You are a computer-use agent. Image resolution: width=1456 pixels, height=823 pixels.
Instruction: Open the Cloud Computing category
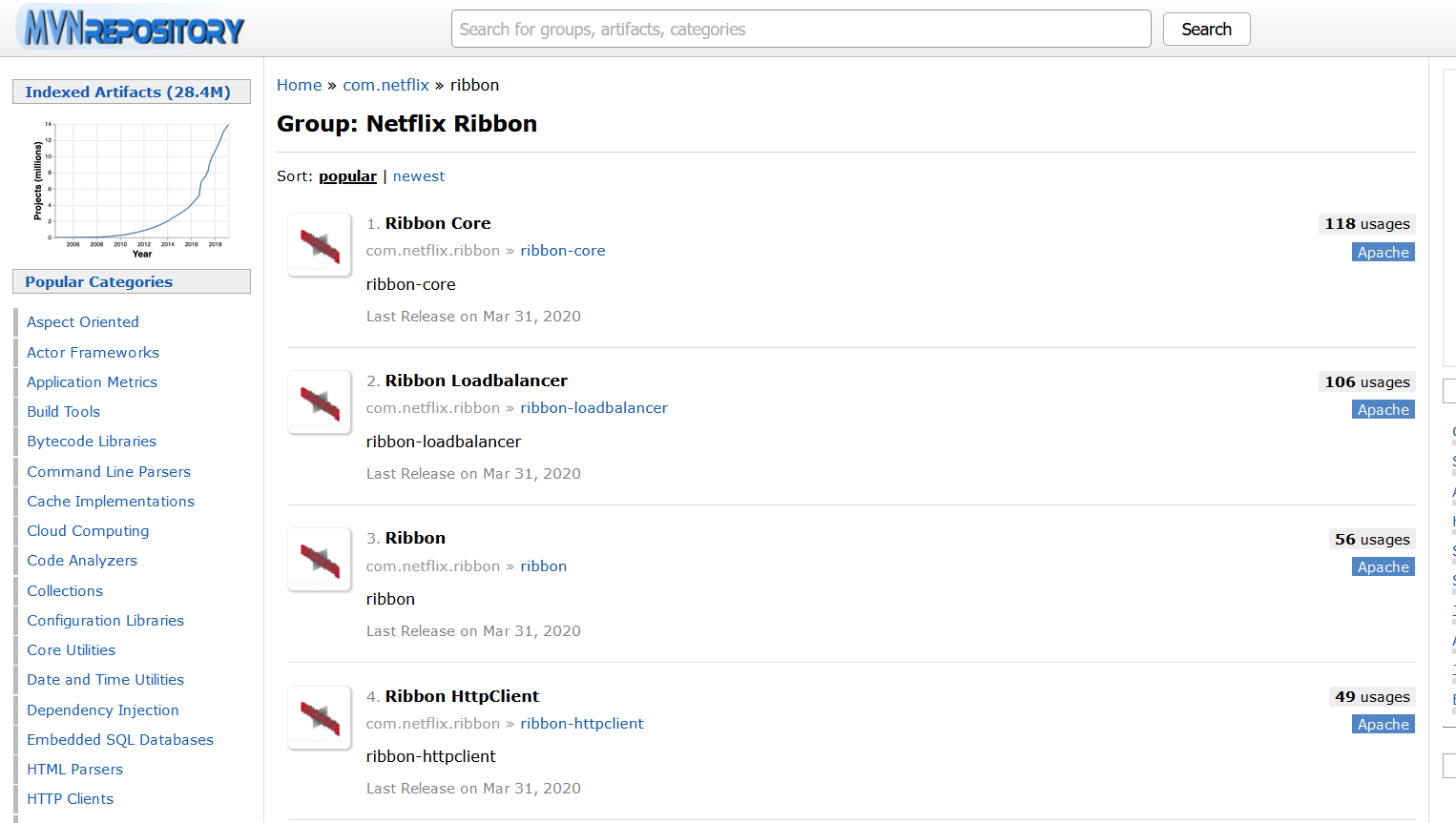coord(88,531)
